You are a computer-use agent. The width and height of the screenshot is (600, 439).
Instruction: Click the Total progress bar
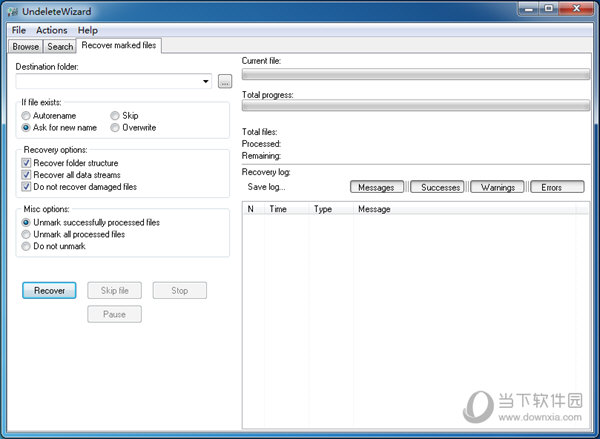click(x=416, y=106)
